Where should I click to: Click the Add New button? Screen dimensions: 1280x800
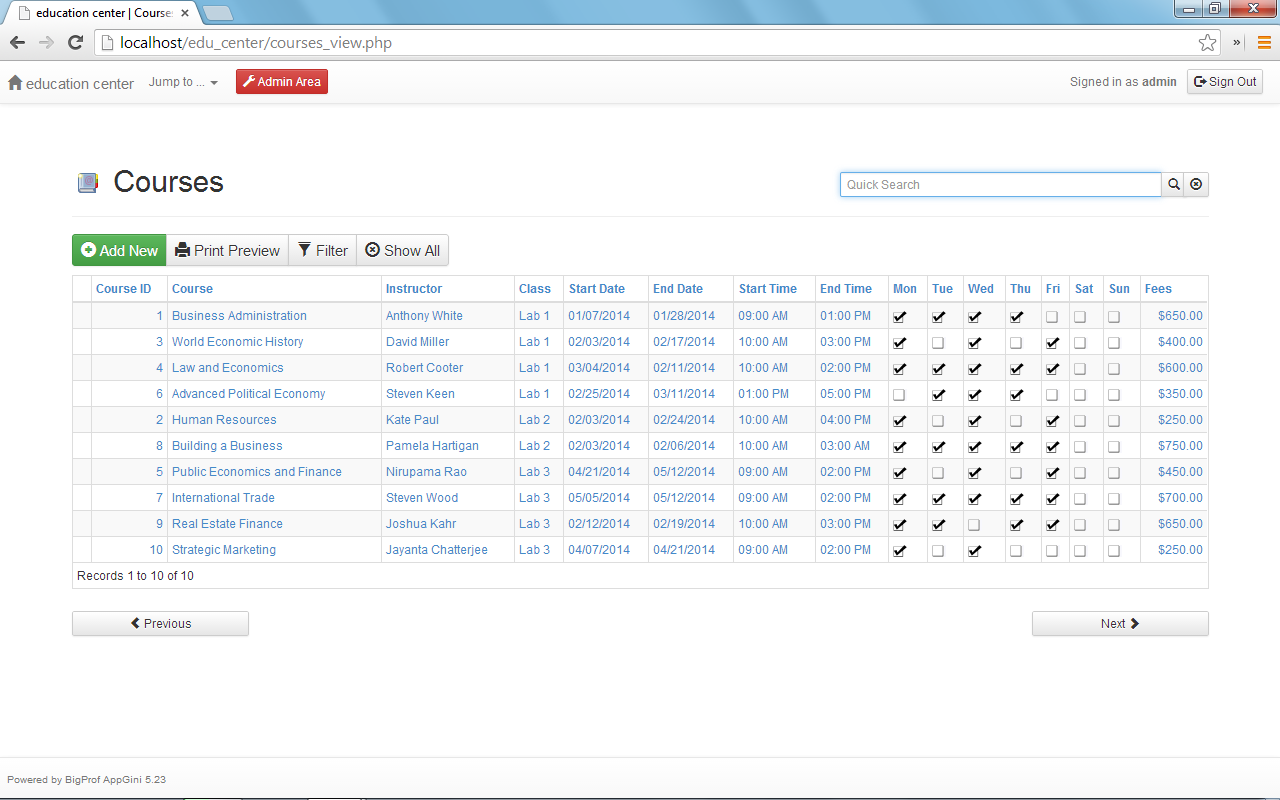coord(119,250)
